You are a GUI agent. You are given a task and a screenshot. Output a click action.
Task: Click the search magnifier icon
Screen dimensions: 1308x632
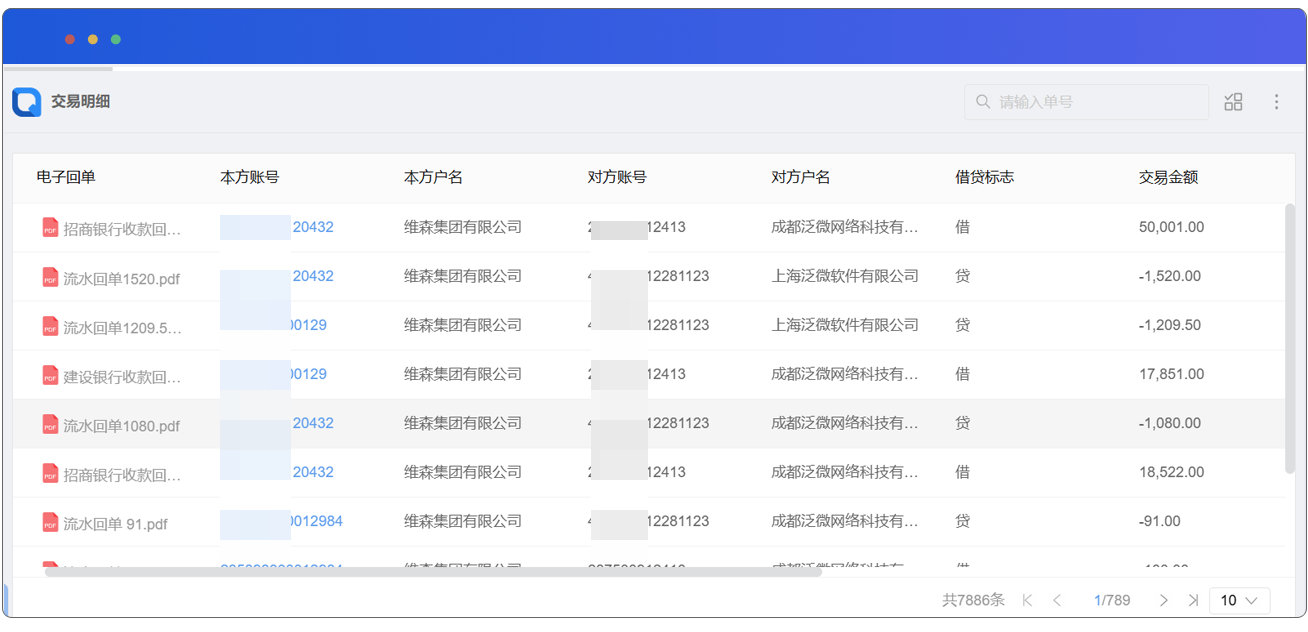[x=983, y=102]
